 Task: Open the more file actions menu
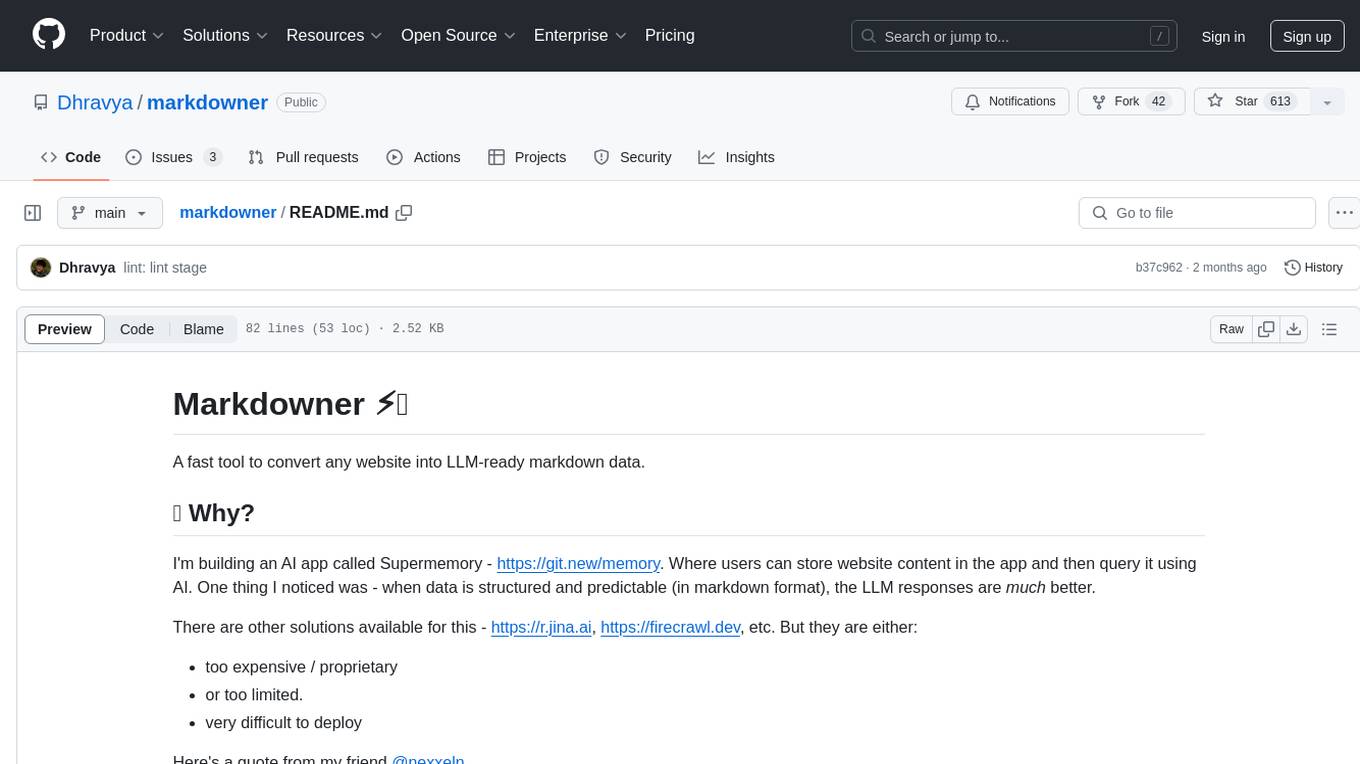click(x=1344, y=213)
